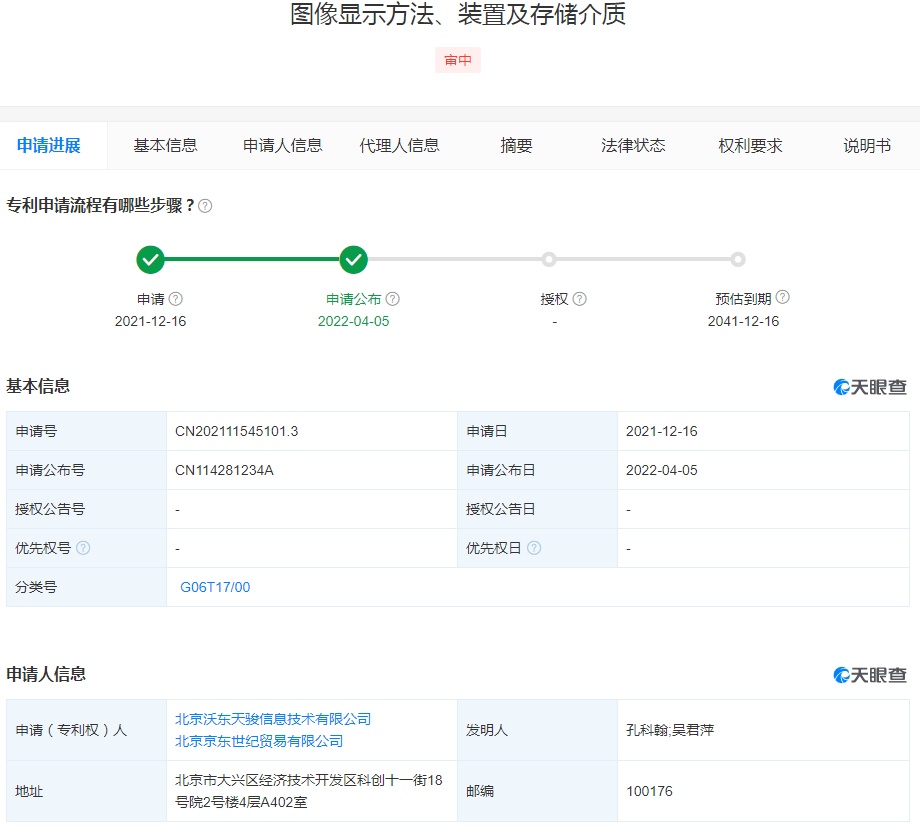The height and width of the screenshot is (827, 920).
Task: Open the 权利要求 tab
Action: pos(750,146)
